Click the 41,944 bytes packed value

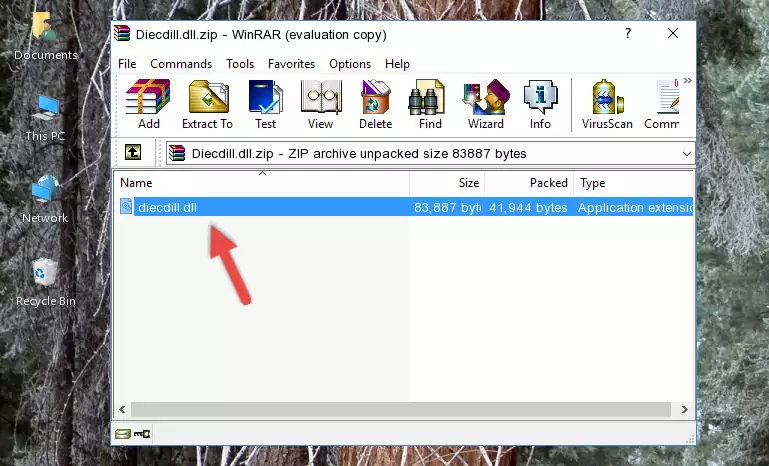[x=528, y=207]
